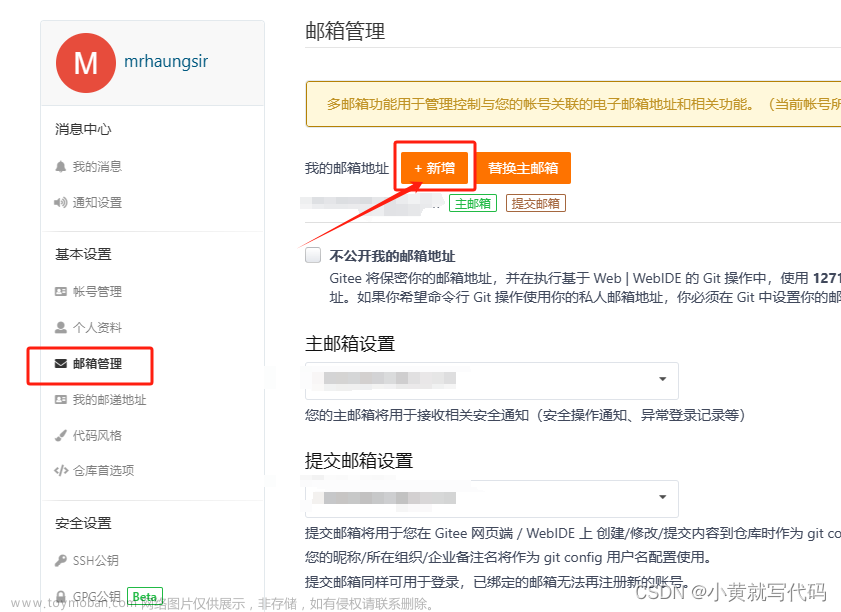The image size is (841, 612).
Task: Open 我的消息 in the sidebar
Action: point(97,167)
